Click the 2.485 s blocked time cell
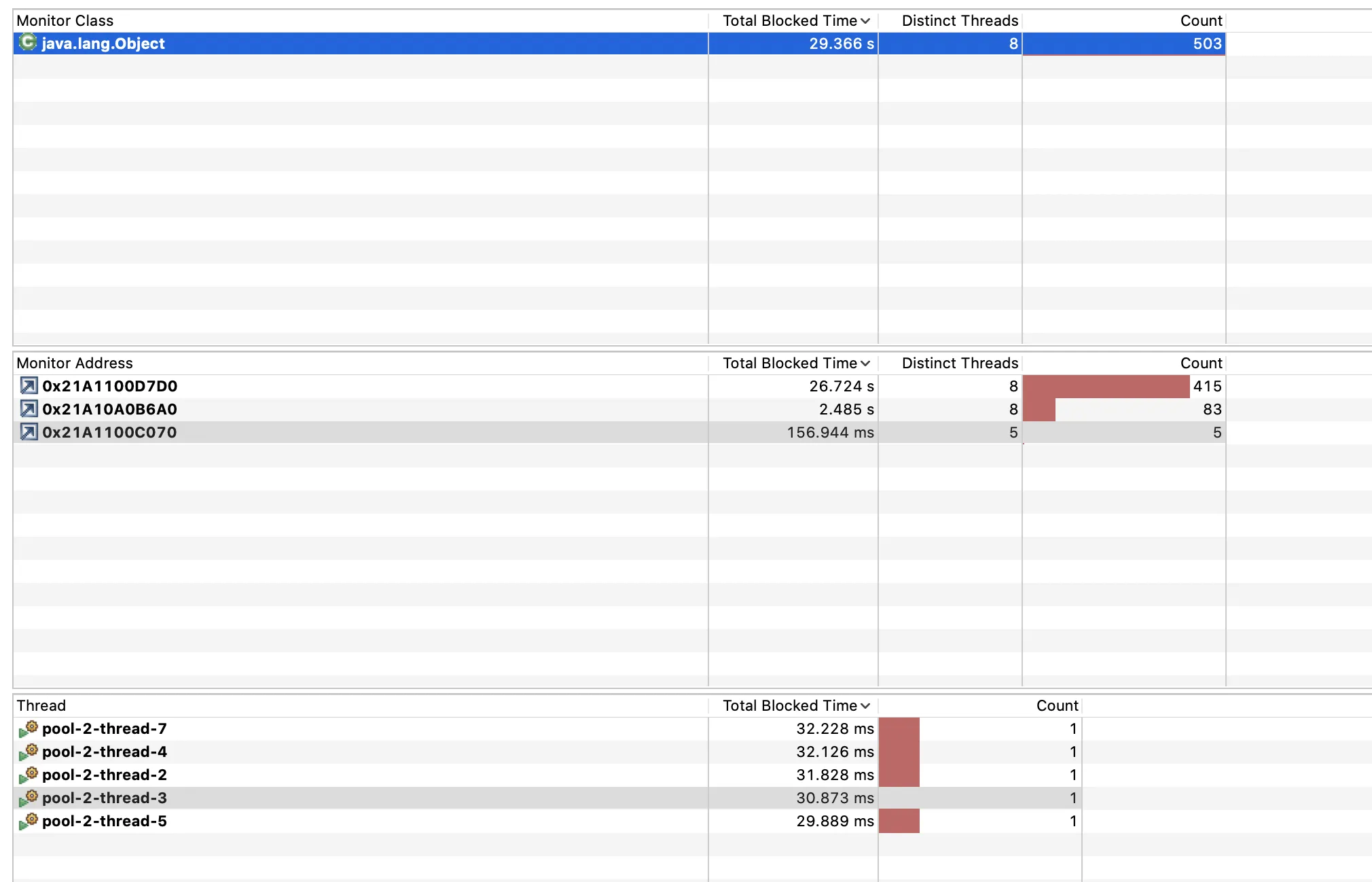This screenshot has height=882, width=1372. pyautogui.click(x=846, y=409)
